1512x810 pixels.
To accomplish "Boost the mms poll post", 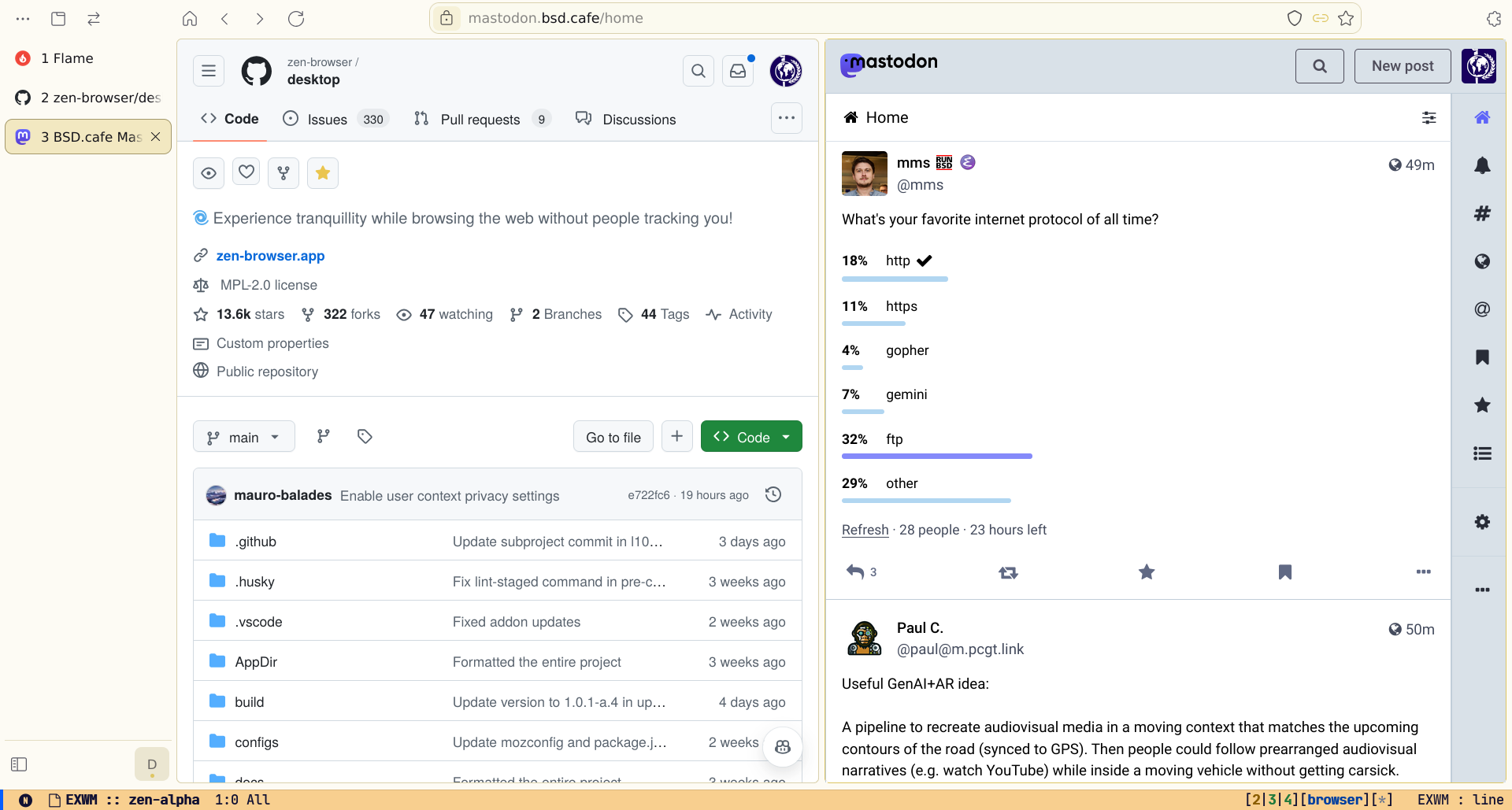I will point(1008,572).
